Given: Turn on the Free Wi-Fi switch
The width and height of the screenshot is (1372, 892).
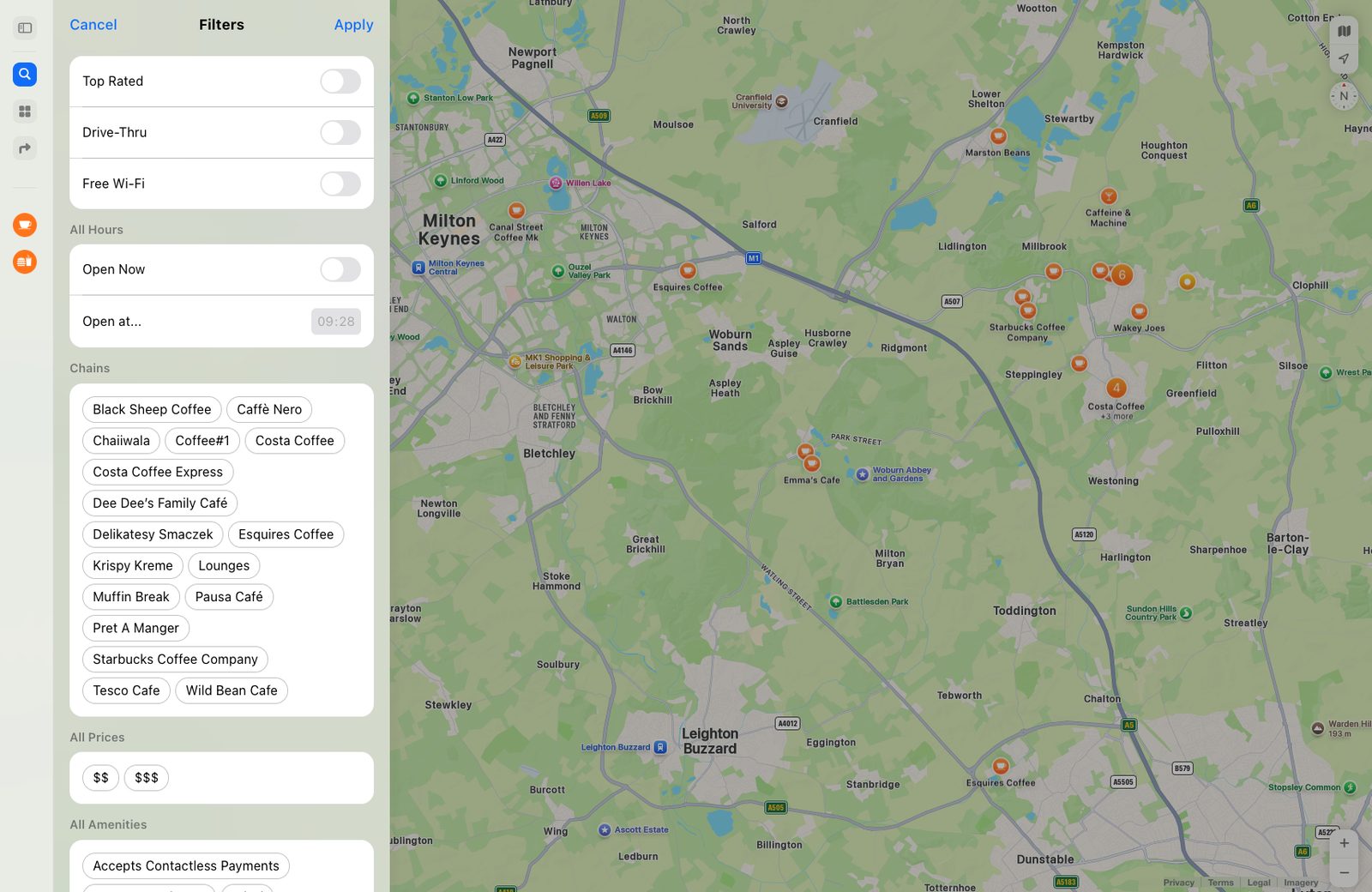Looking at the screenshot, I should click(x=340, y=184).
